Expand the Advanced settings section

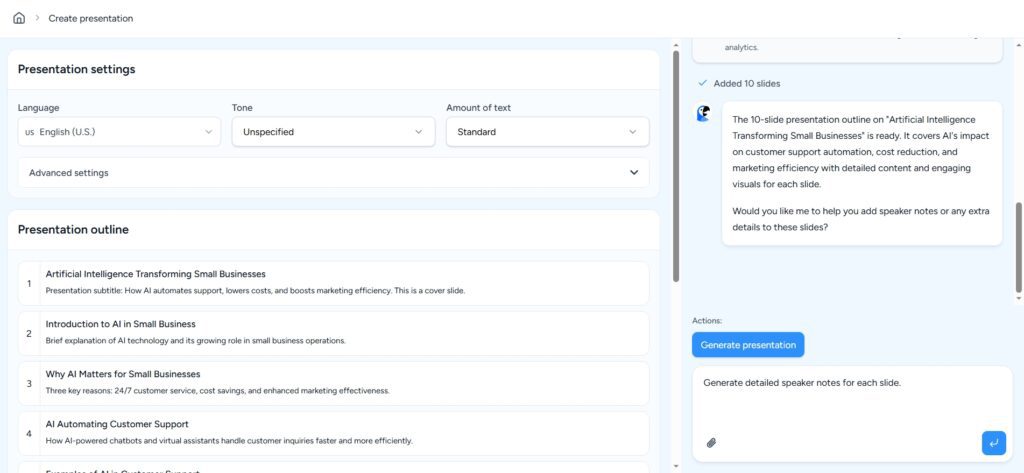pos(333,172)
